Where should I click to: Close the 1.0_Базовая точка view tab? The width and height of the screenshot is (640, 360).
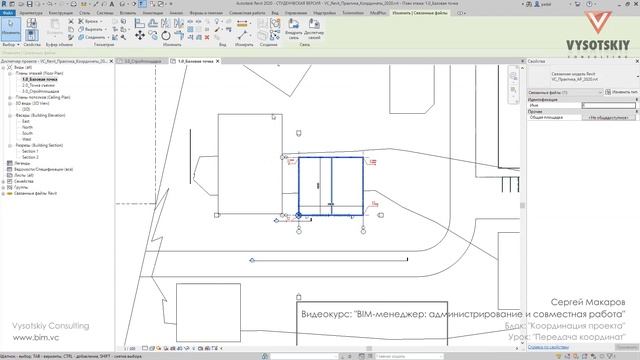tap(218, 61)
